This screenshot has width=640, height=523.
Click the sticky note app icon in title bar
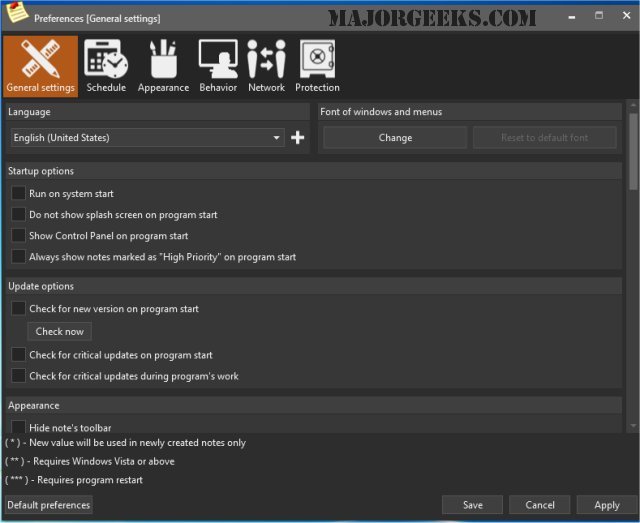click(x=17, y=12)
